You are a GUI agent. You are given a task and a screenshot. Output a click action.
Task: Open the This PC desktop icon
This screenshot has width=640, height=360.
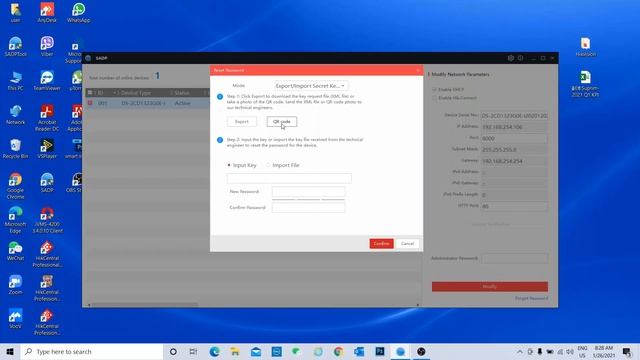coord(16,80)
